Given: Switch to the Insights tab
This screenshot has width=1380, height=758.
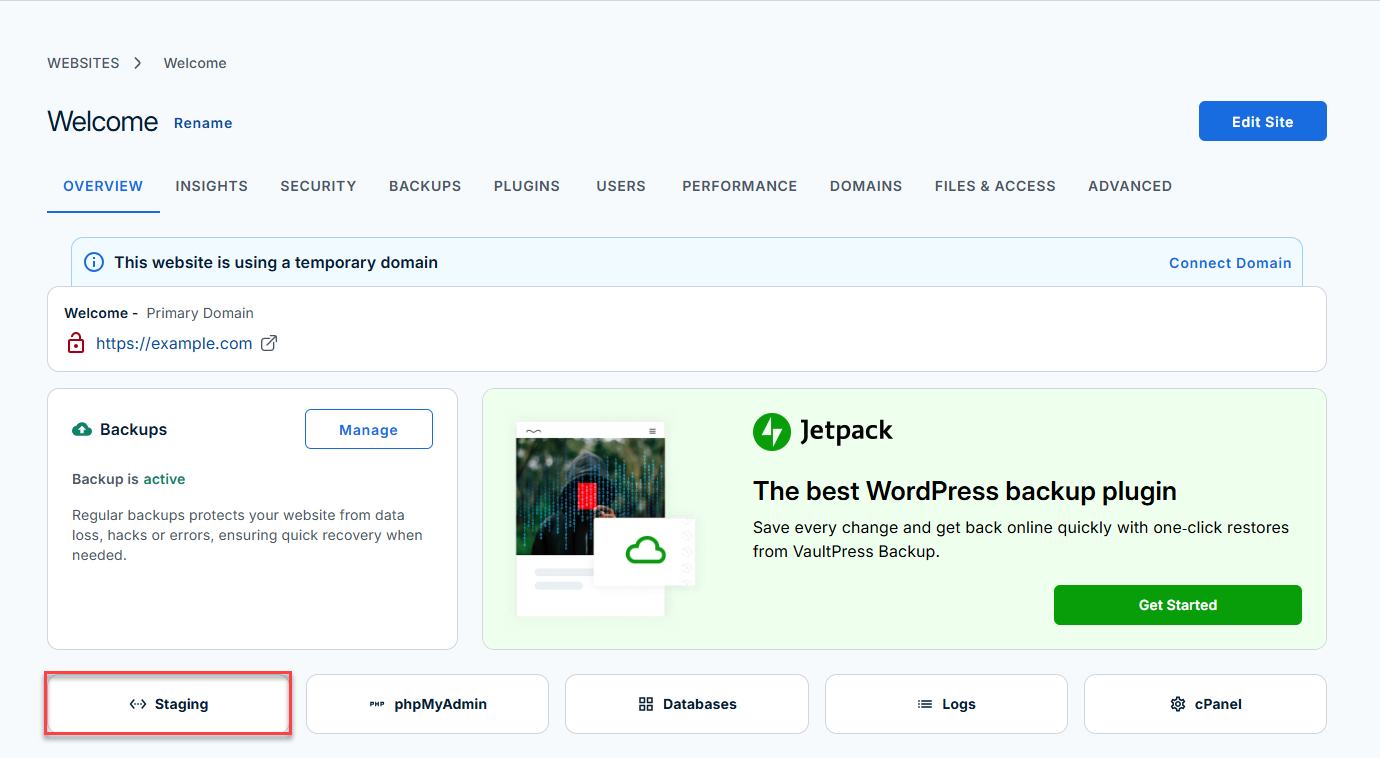Looking at the screenshot, I should pos(212,186).
